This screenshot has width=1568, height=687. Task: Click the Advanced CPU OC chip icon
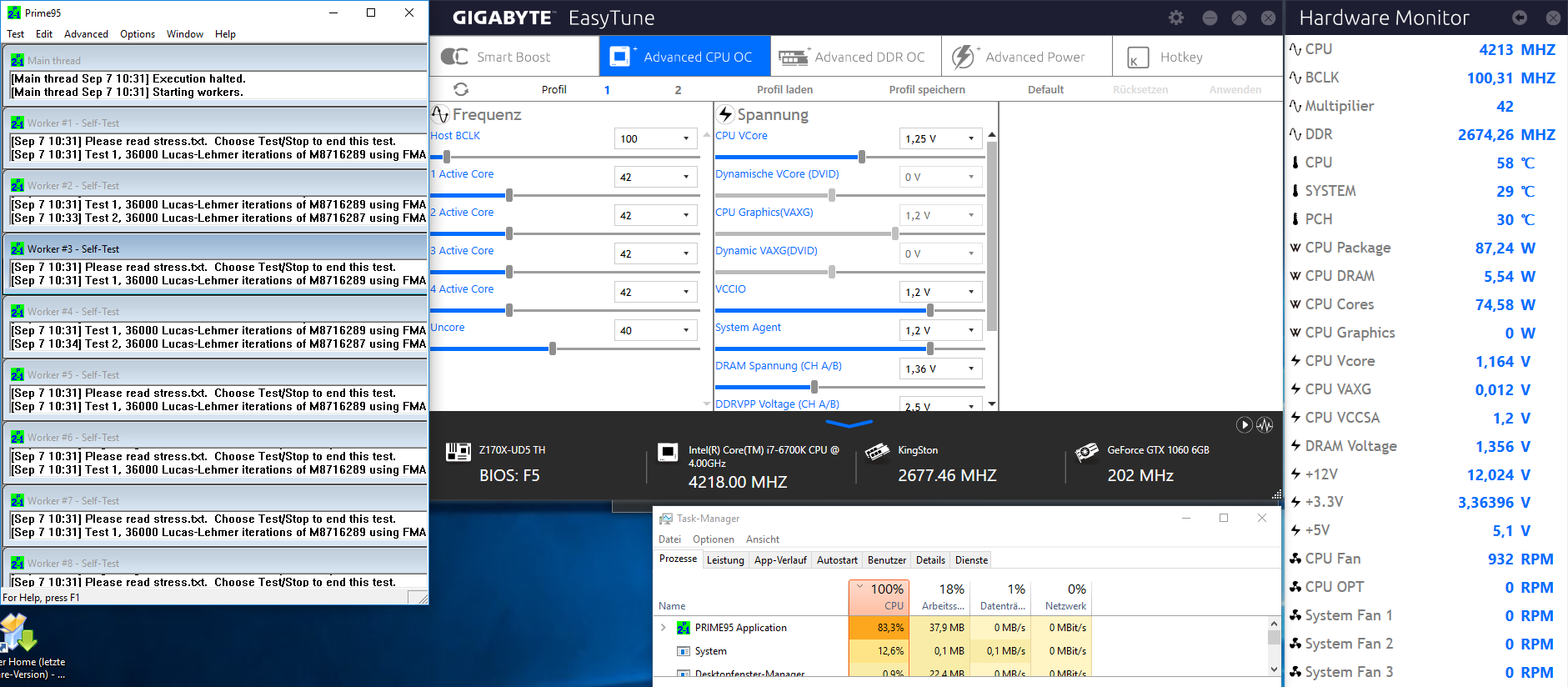coord(621,56)
